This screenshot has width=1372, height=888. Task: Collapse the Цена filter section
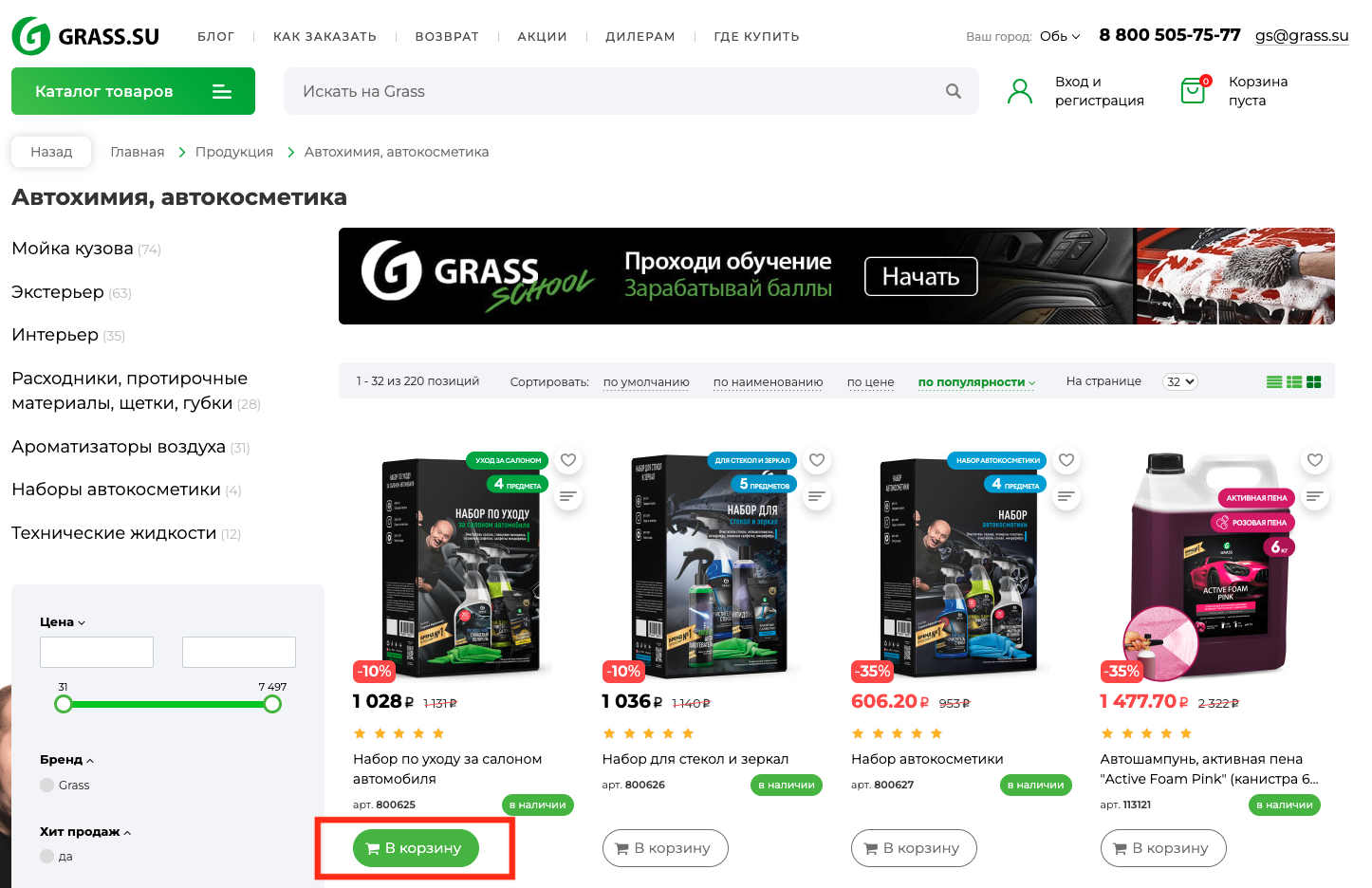coord(63,622)
